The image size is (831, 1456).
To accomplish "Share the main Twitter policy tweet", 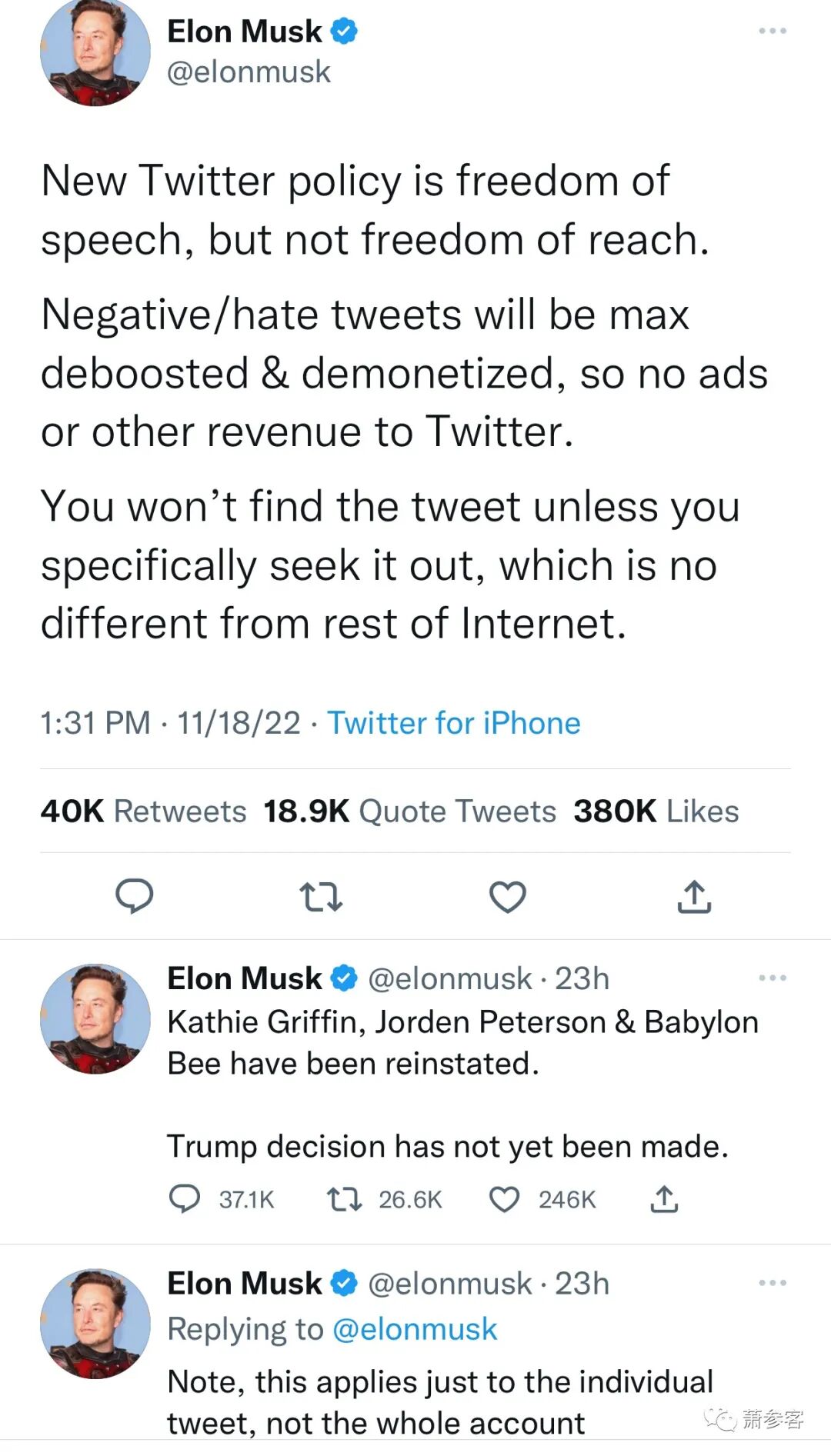I will [694, 897].
